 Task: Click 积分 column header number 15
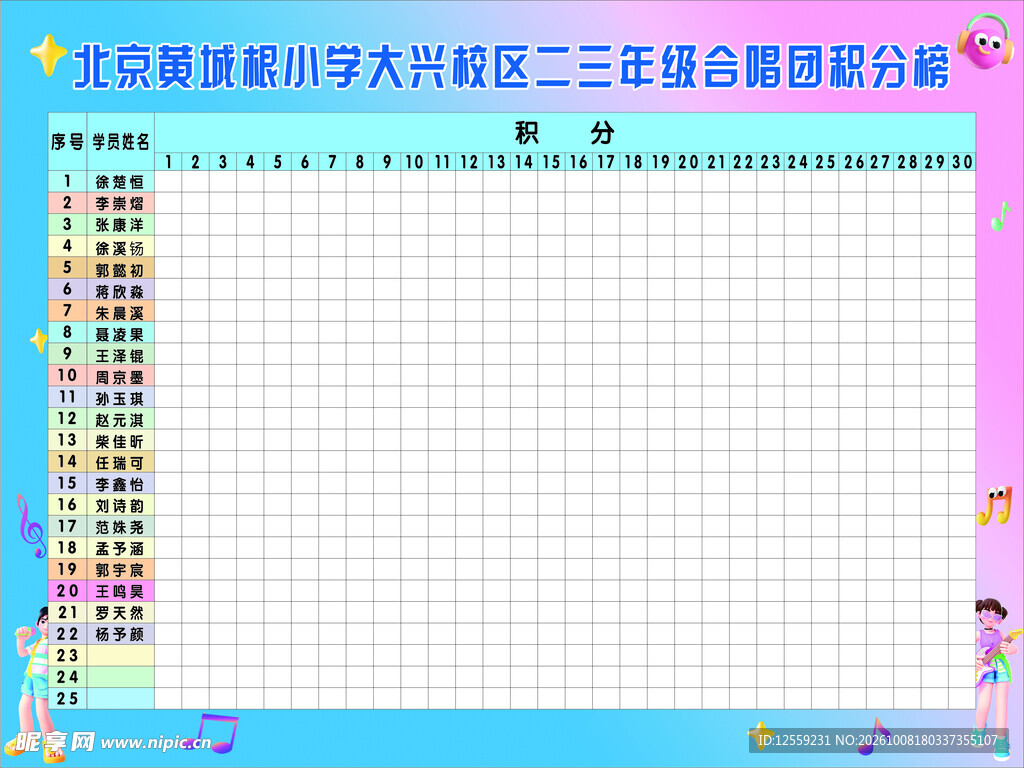pyautogui.click(x=551, y=161)
